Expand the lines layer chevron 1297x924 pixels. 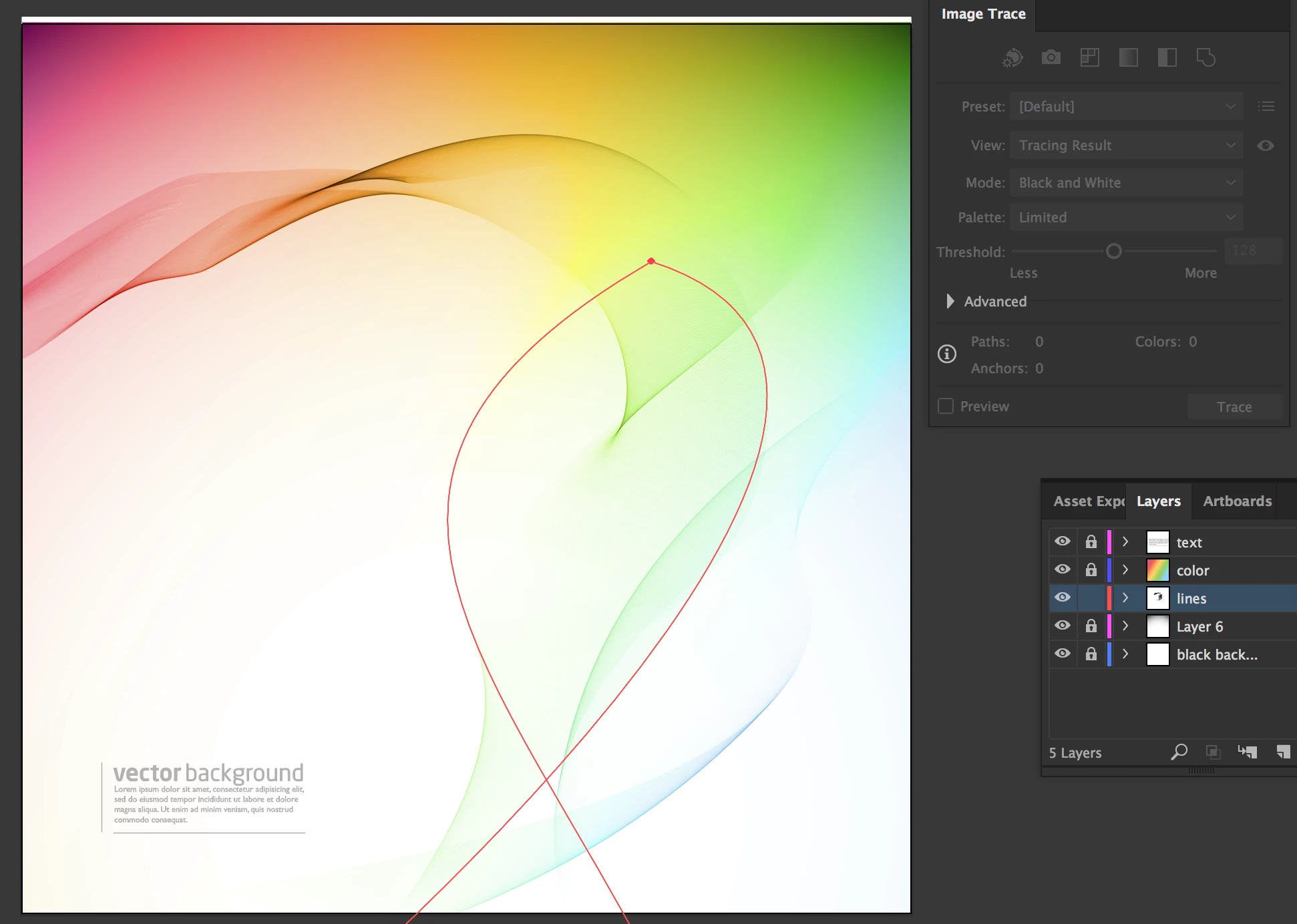(x=1125, y=598)
